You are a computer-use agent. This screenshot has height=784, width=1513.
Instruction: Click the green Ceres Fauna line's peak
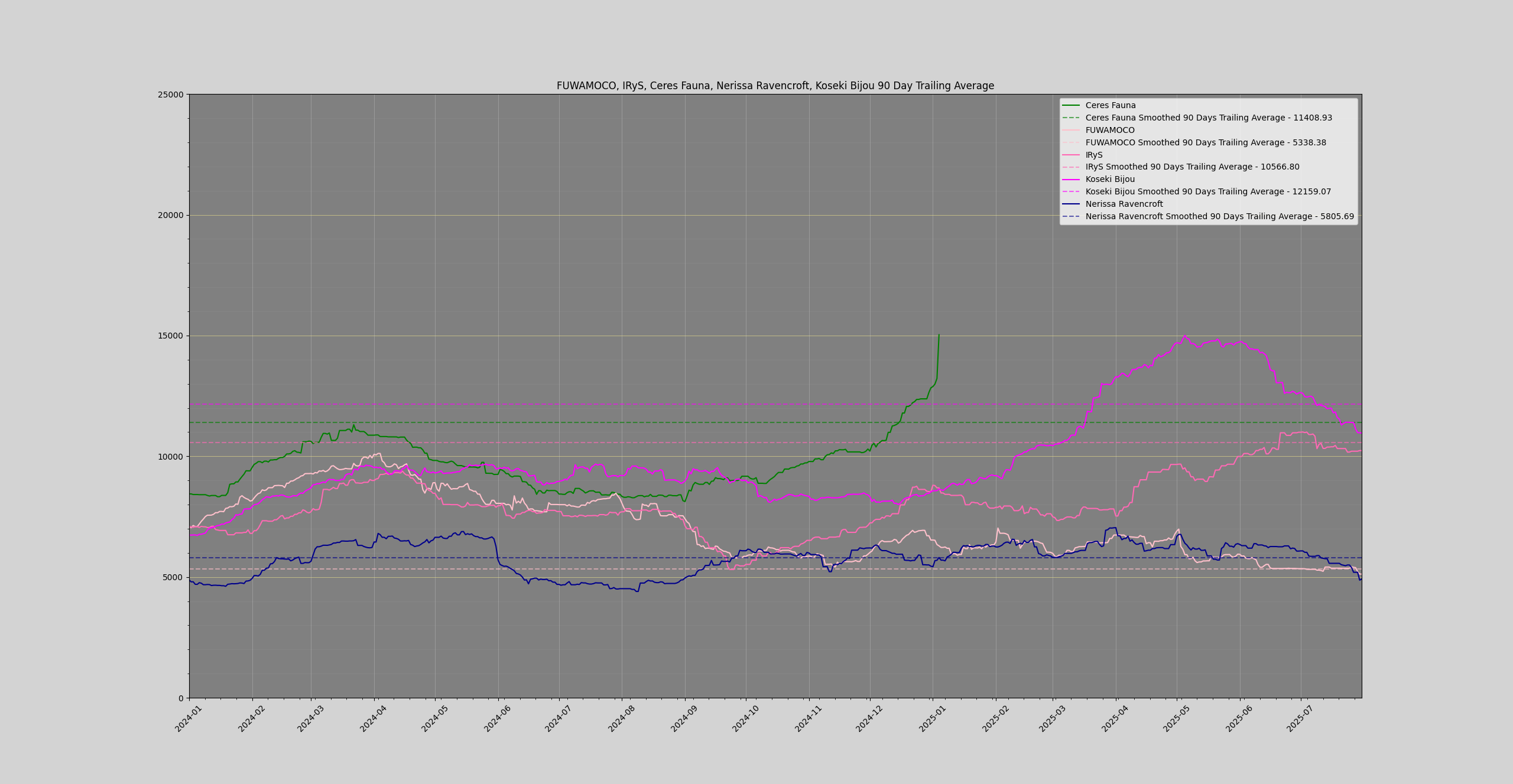(x=939, y=335)
